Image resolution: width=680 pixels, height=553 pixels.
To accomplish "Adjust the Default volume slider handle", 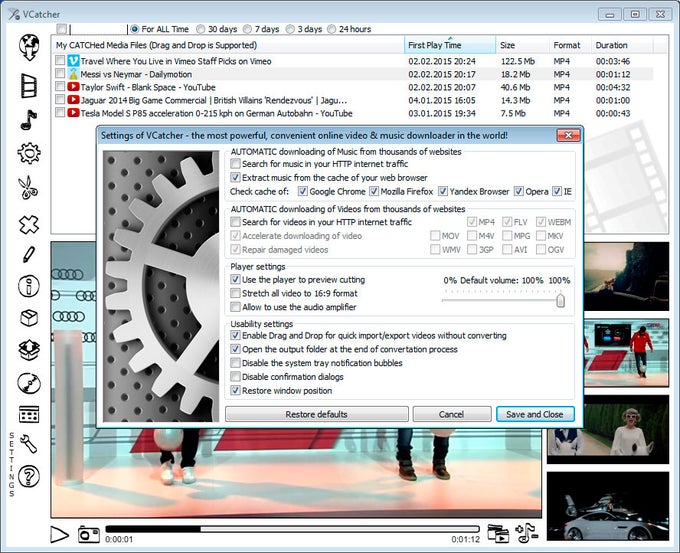I will [560, 300].
